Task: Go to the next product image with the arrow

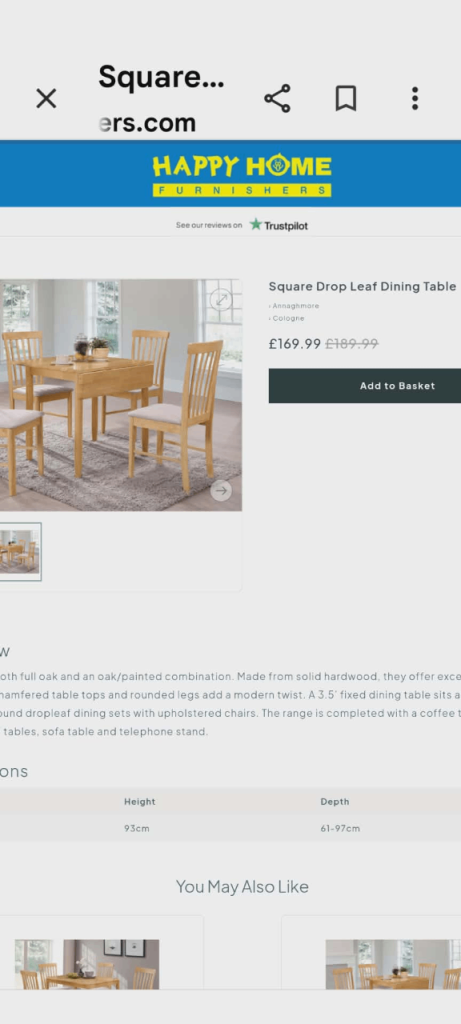Action: [221, 490]
